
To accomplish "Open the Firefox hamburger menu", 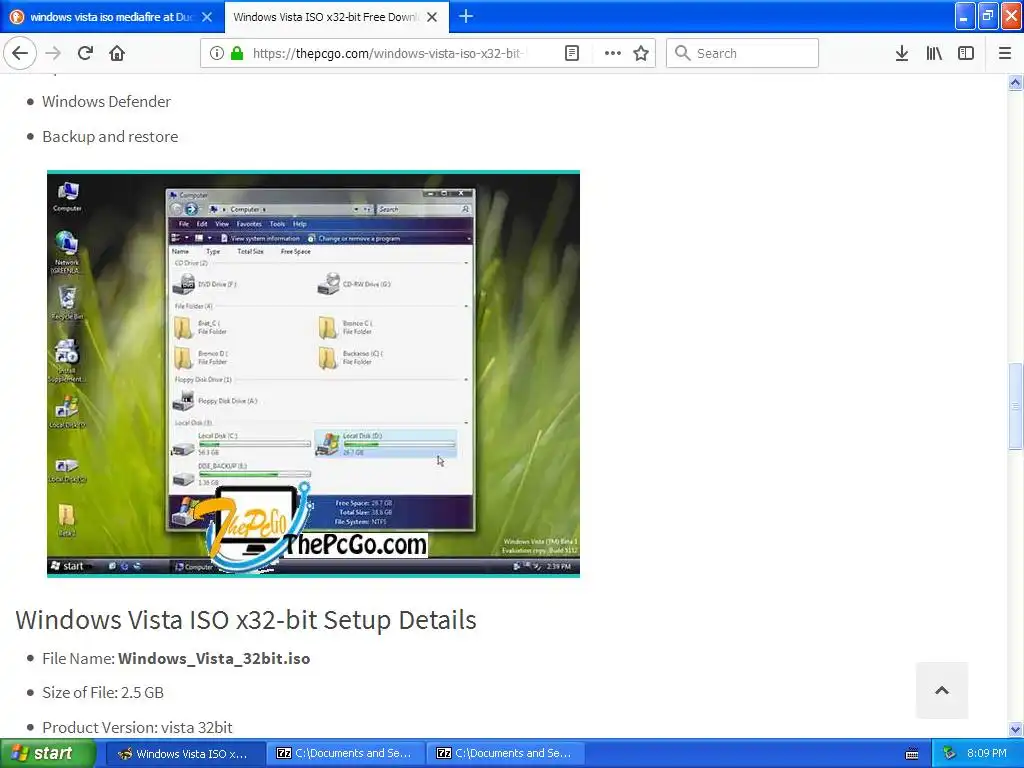I will (x=1004, y=53).
